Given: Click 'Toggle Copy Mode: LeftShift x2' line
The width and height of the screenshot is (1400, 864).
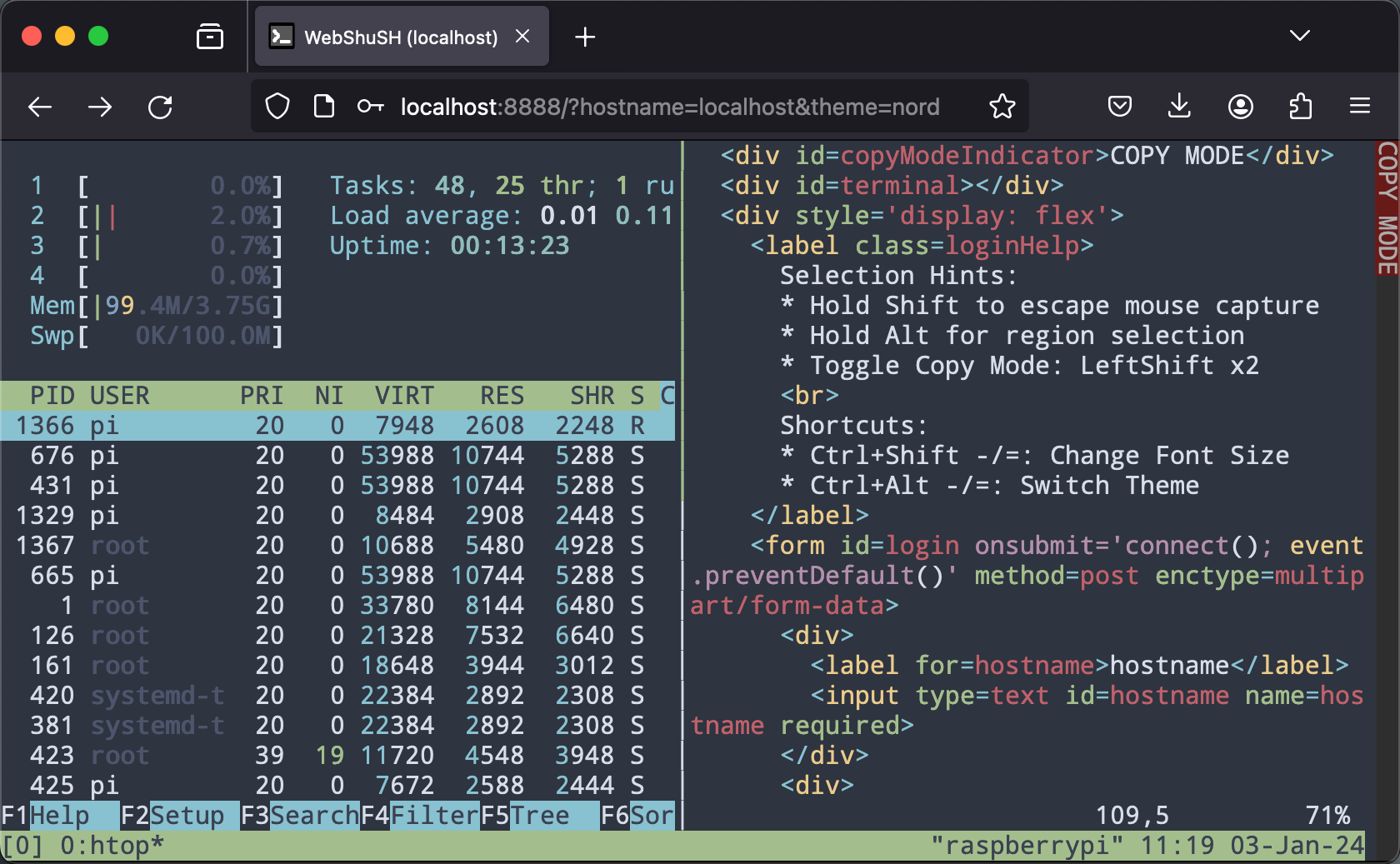Looking at the screenshot, I should 1020,366.
